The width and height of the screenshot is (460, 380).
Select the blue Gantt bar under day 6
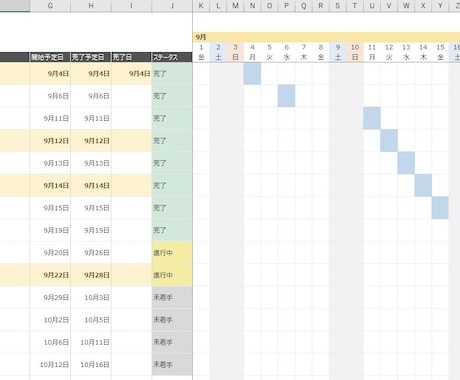[286, 96]
